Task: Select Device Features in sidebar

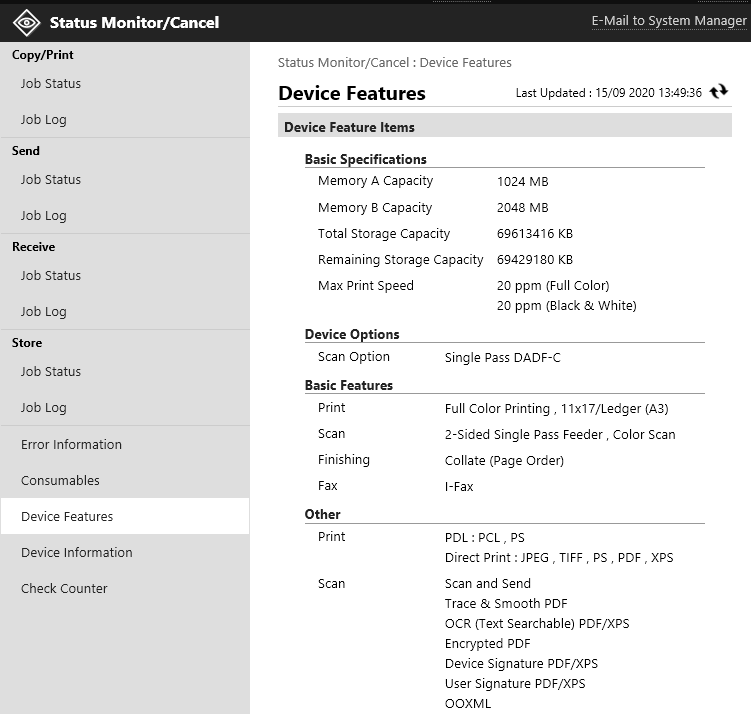Action: pos(67,517)
